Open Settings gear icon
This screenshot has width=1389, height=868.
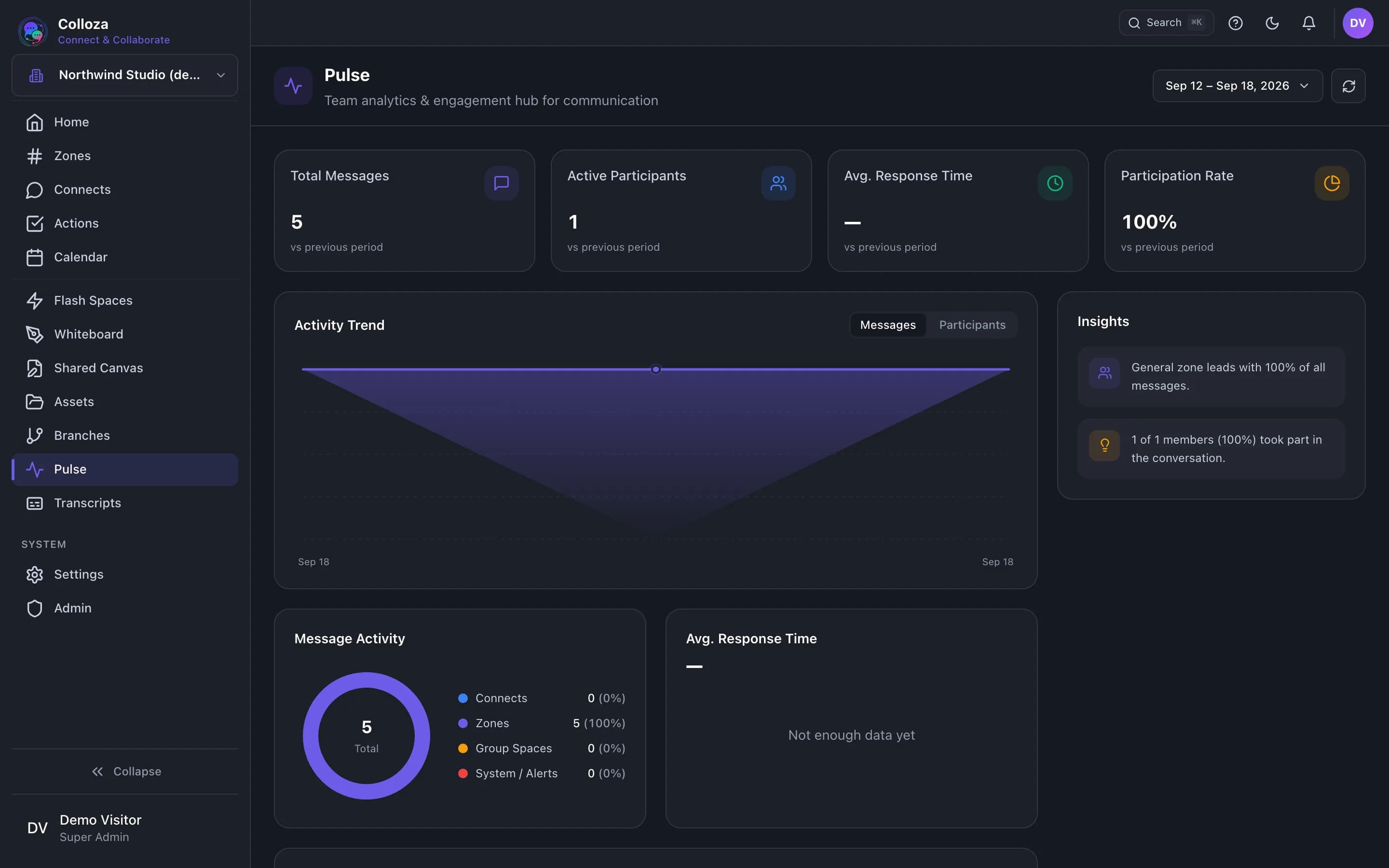click(34, 575)
